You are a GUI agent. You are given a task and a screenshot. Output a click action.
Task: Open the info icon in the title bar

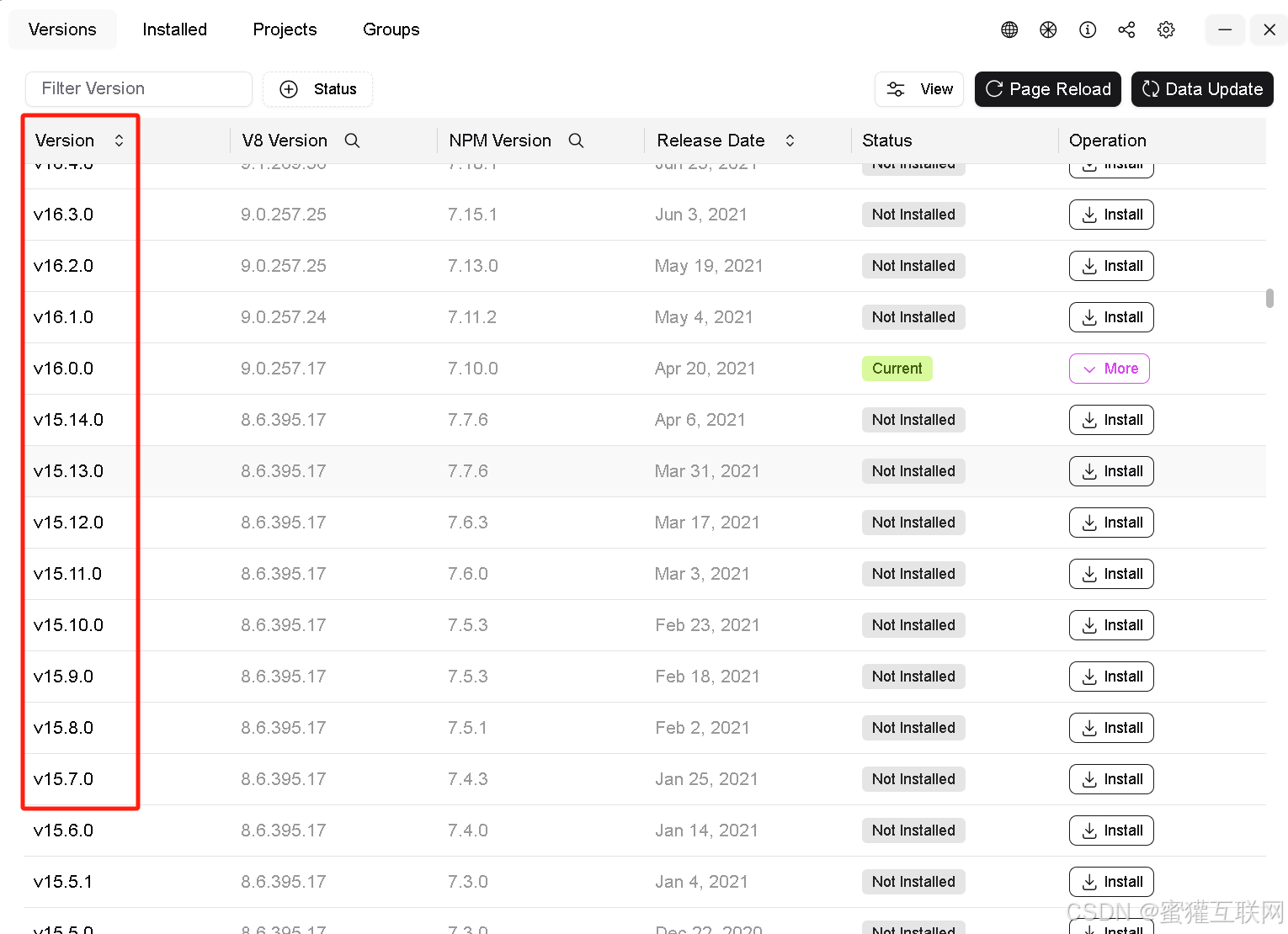point(1088,29)
